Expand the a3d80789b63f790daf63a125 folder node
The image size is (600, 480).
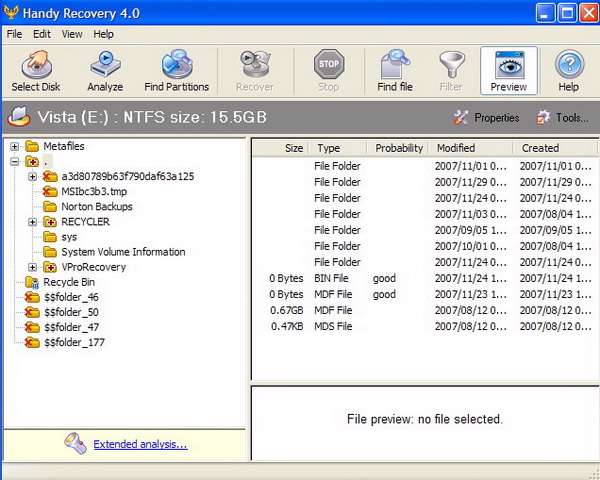click(33, 176)
